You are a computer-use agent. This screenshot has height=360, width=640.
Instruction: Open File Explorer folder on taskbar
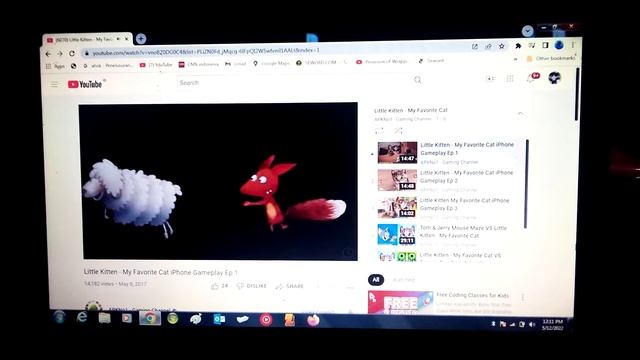[x=104, y=318]
